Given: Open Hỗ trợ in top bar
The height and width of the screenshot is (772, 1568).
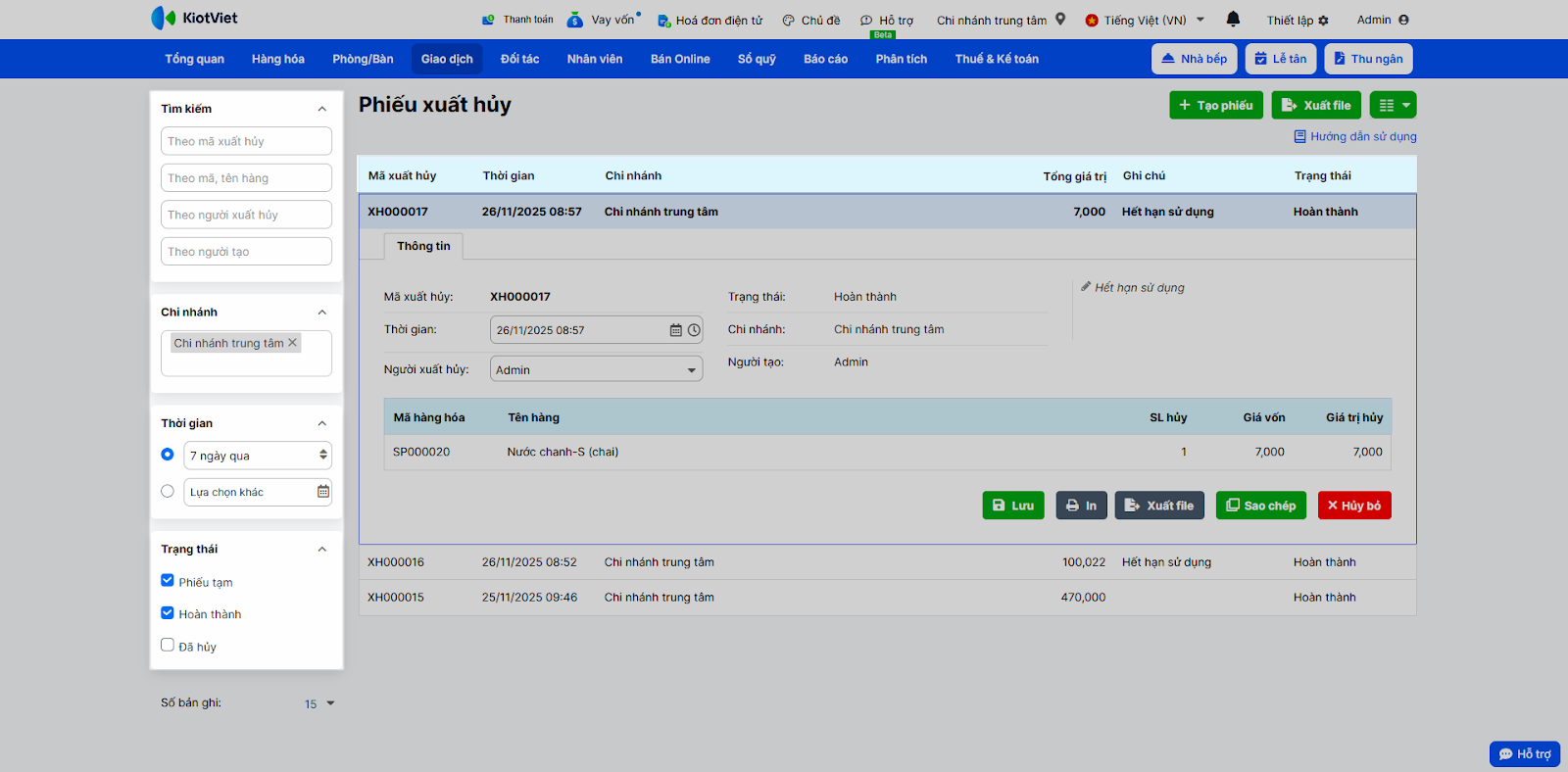Looking at the screenshot, I should pyautogui.click(x=887, y=20).
